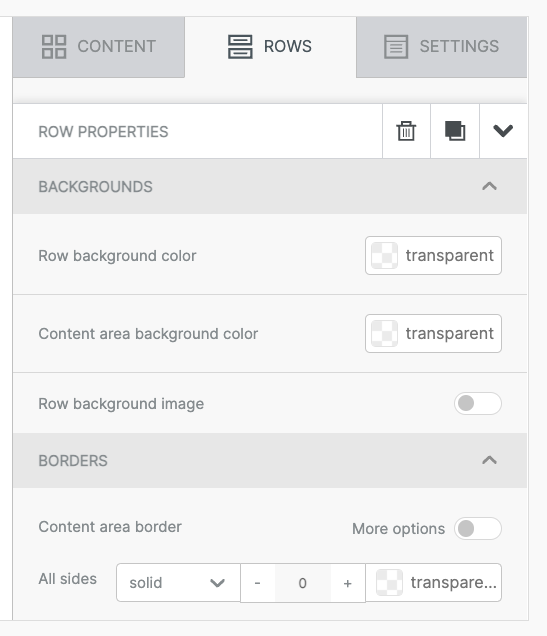Viewport: 547px width, 636px height.
Task: Turn on More options border toggle
Action: coord(478,529)
